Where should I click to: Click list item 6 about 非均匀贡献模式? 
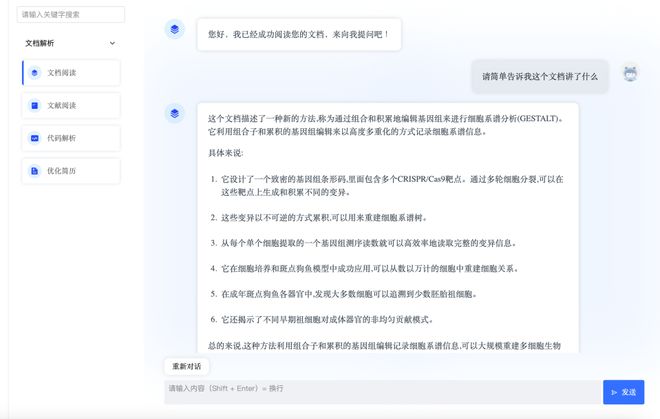click(322, 319)
